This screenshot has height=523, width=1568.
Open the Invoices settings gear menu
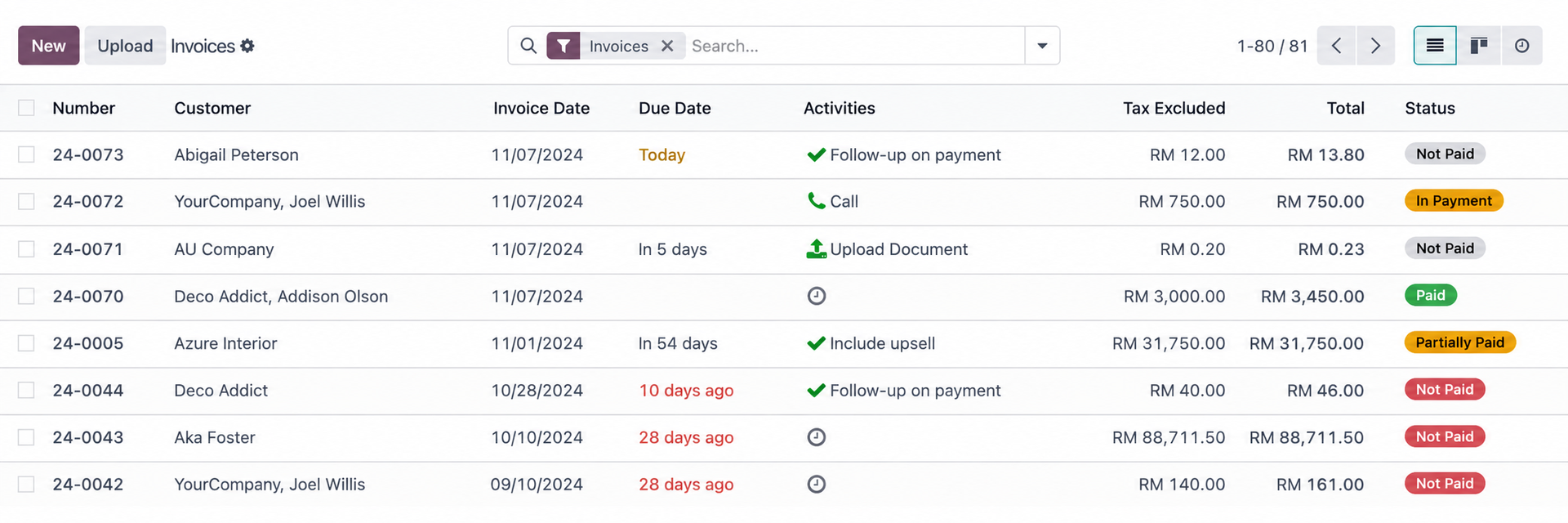pos(247,46)
